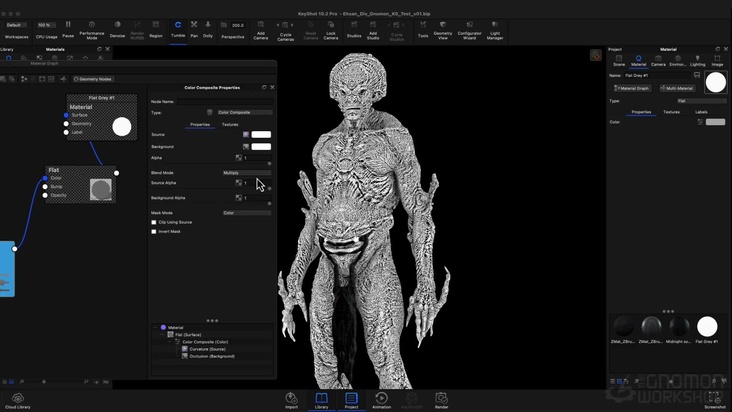Toggle the Project panel in bottom bar

click(x=351, y=400)
